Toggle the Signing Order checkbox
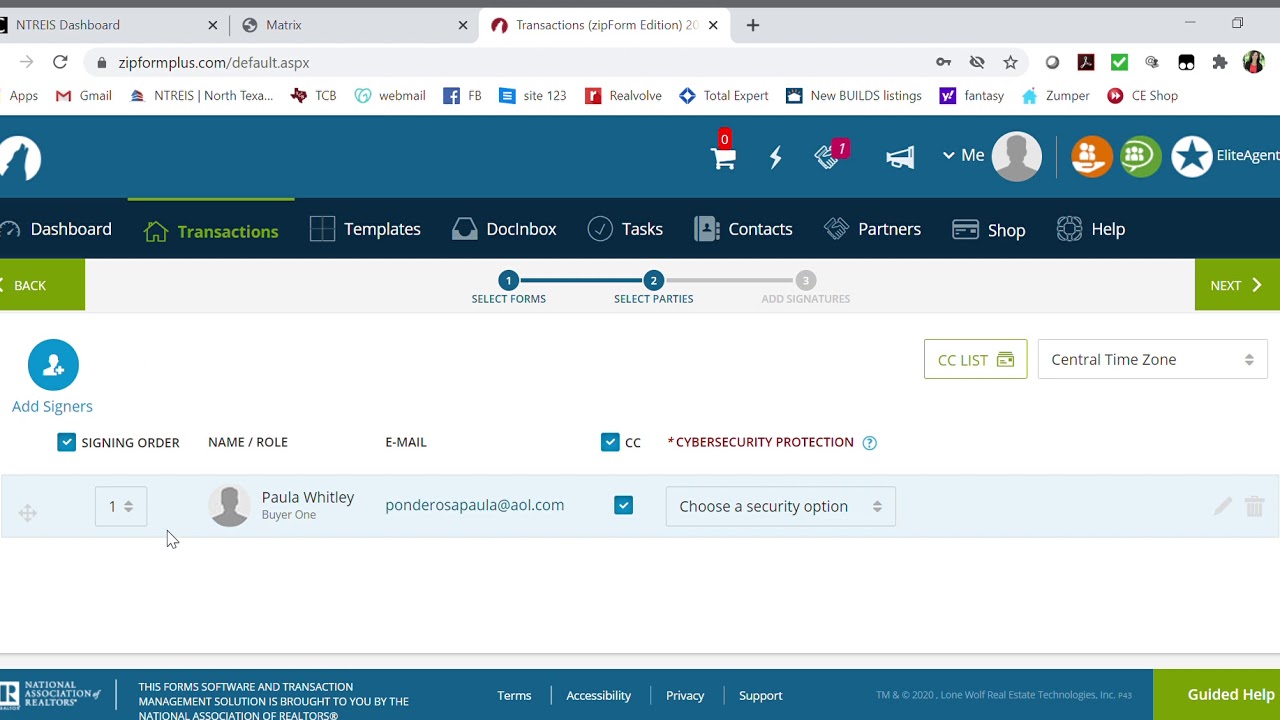 (x=66, y=442)
